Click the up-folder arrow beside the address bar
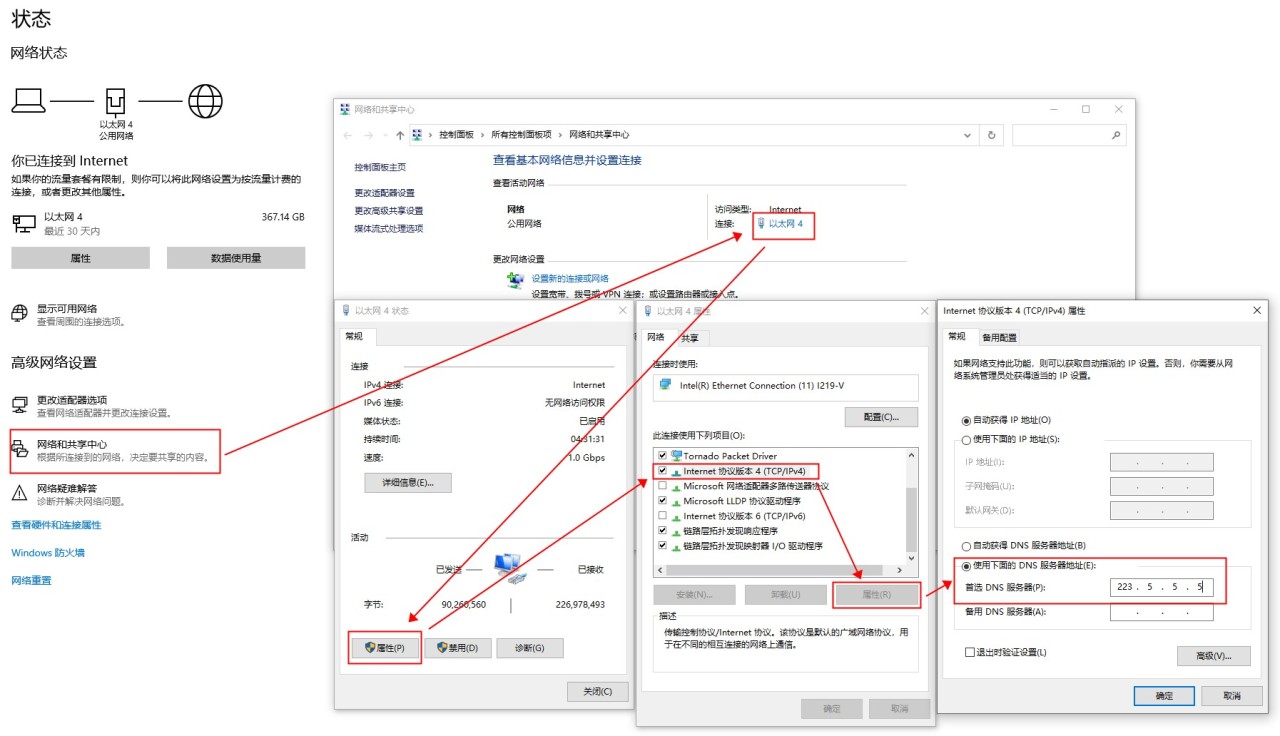1280x736 pixels. (400, 135)
